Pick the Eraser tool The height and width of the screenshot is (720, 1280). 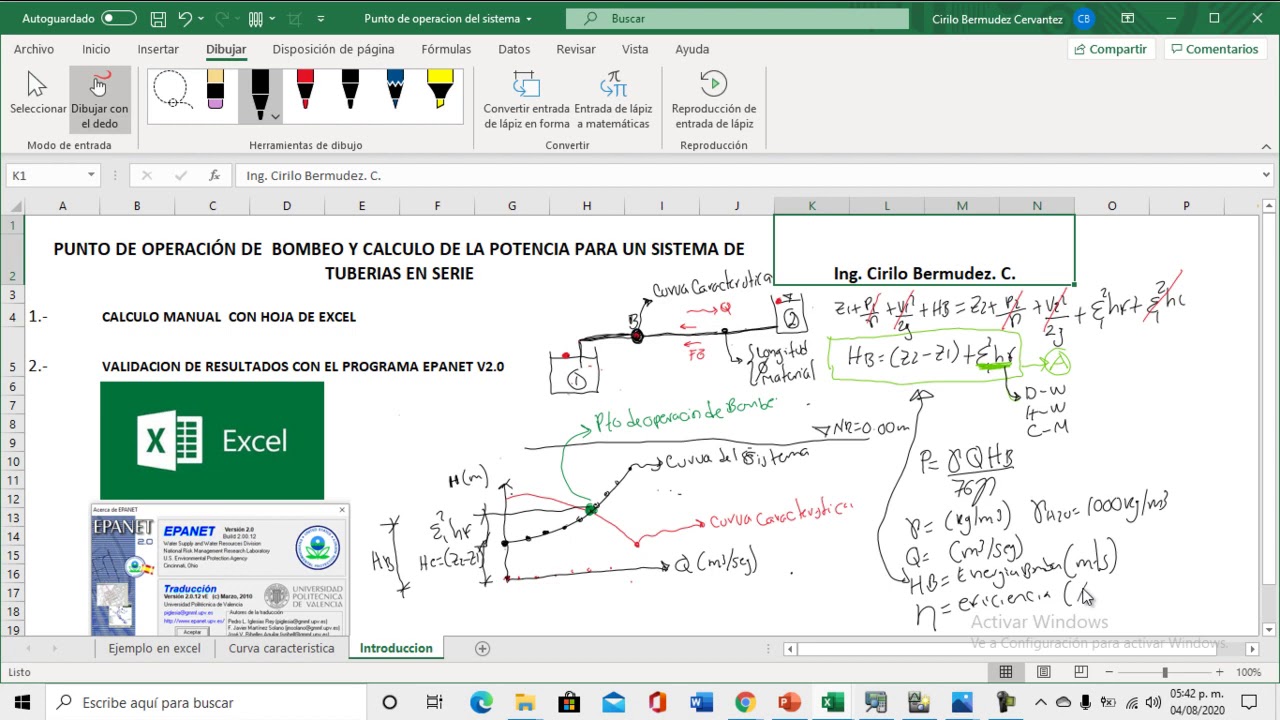point(215,90)
